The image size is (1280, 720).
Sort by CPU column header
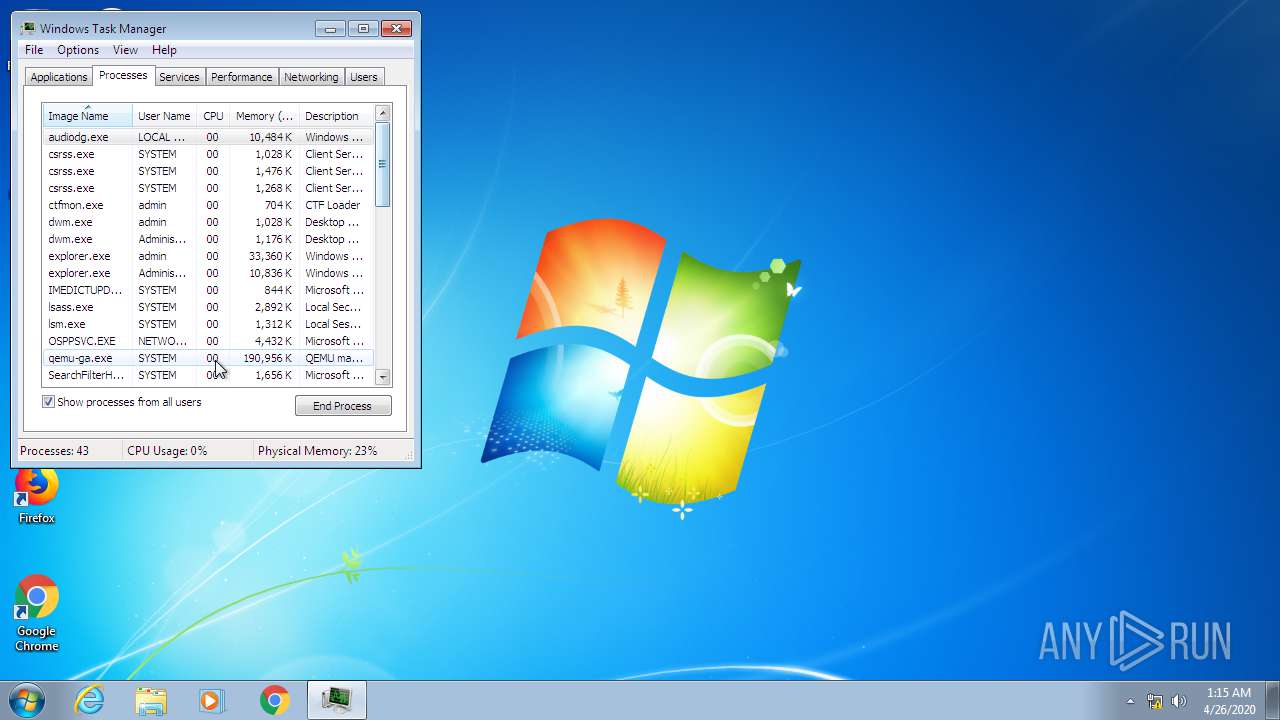[x=213, y=116]
